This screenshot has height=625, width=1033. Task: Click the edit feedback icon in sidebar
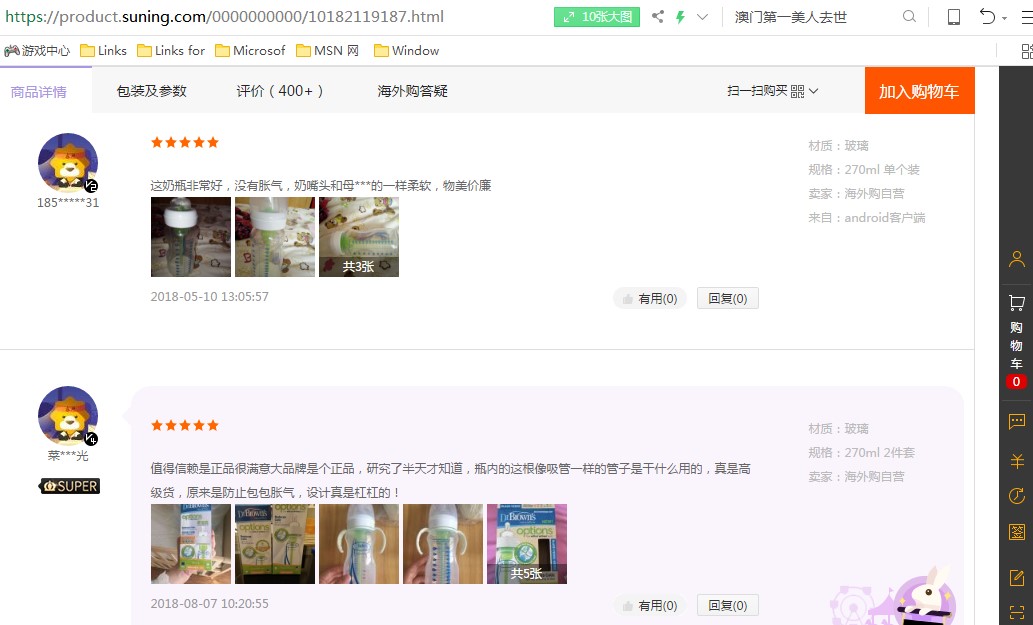click(1017, 578)
